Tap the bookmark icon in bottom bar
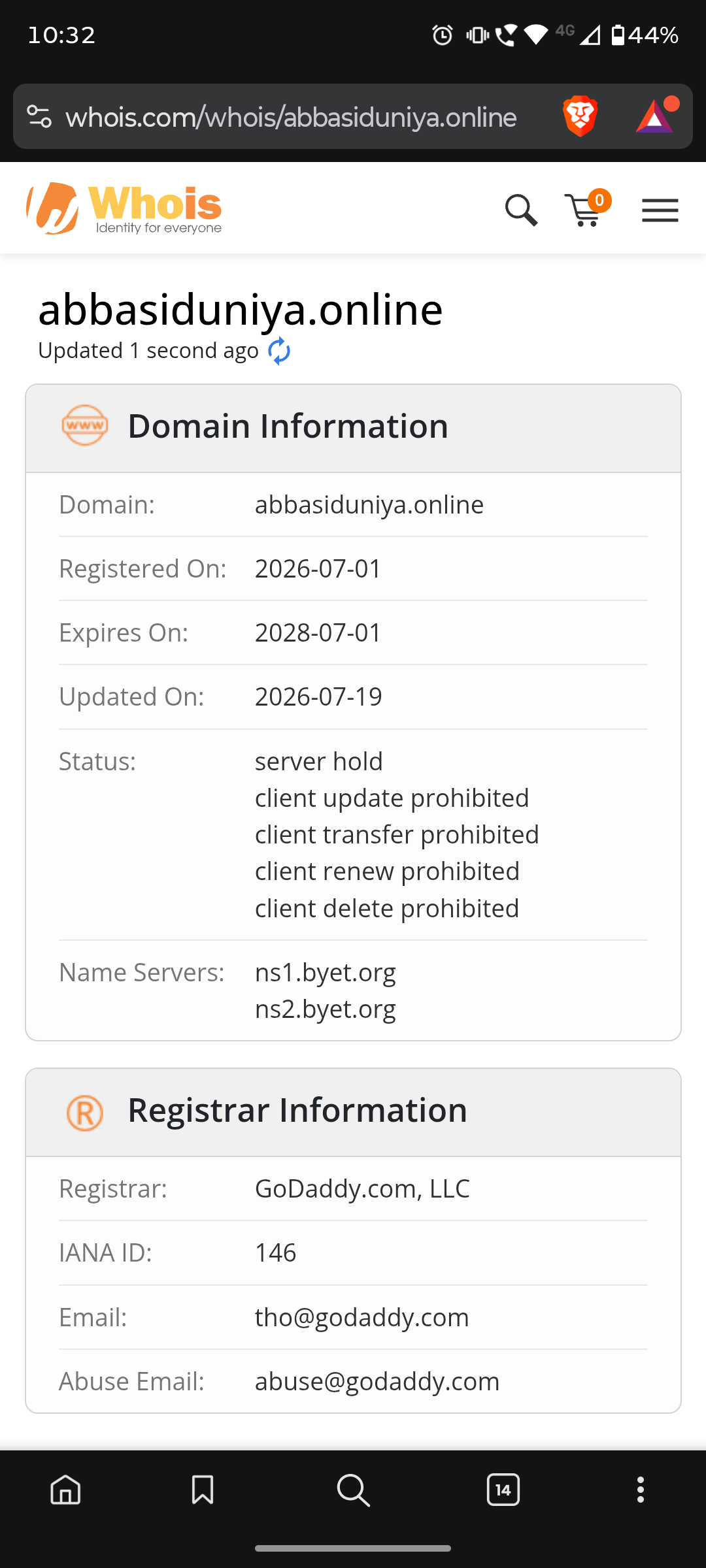Viewport: 706px width, 1568px height. click(x=203, y=1490)
